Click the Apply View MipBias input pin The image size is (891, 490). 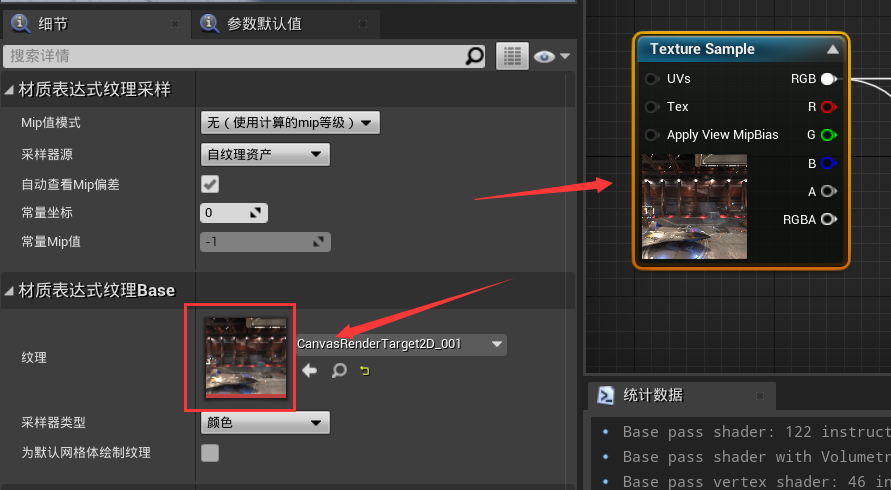click(x=651, y=135)
